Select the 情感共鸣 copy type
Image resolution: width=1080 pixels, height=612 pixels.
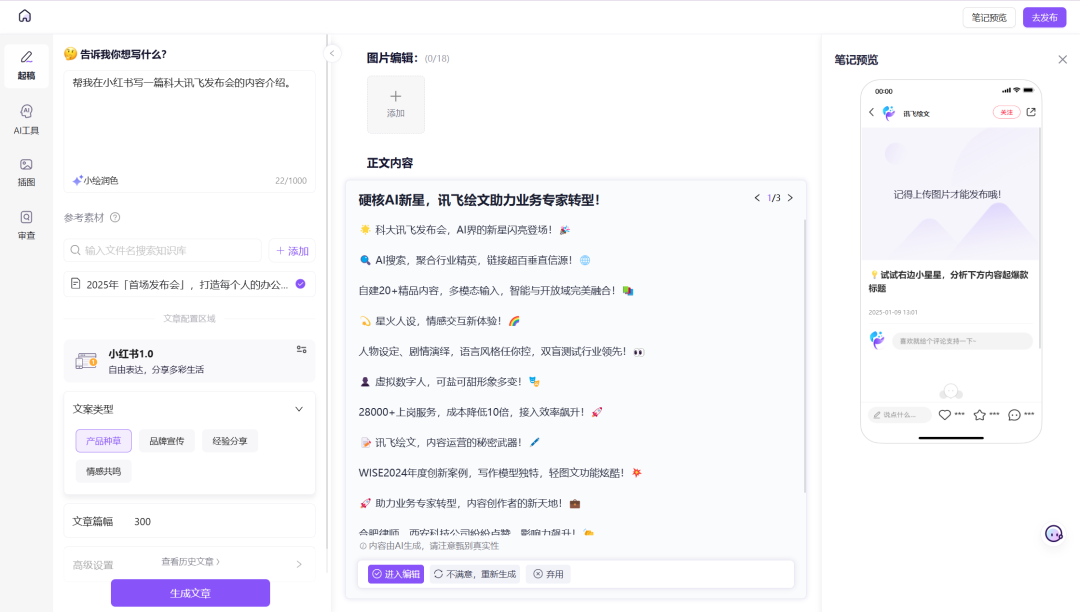pyautogui.click(x=103, y=472)
